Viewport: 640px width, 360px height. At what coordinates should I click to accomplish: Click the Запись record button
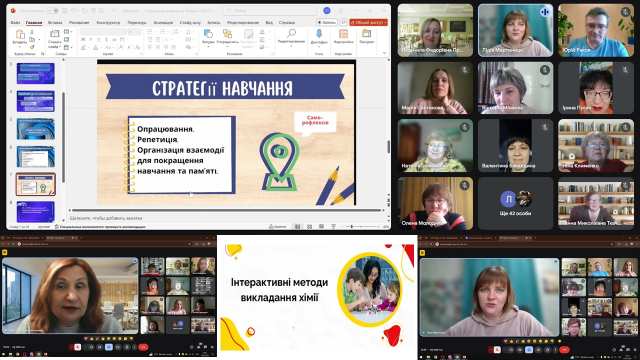point(327,22)
